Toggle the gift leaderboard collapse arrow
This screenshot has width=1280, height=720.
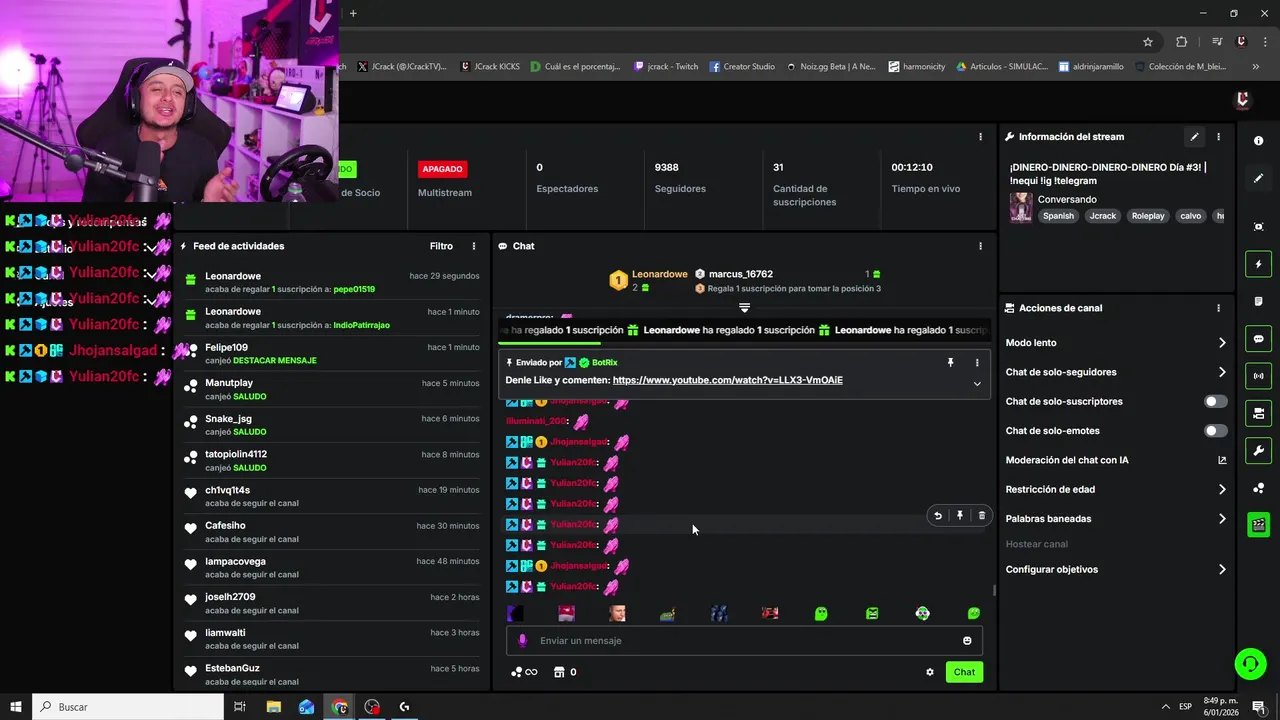(x=744, y=308)
